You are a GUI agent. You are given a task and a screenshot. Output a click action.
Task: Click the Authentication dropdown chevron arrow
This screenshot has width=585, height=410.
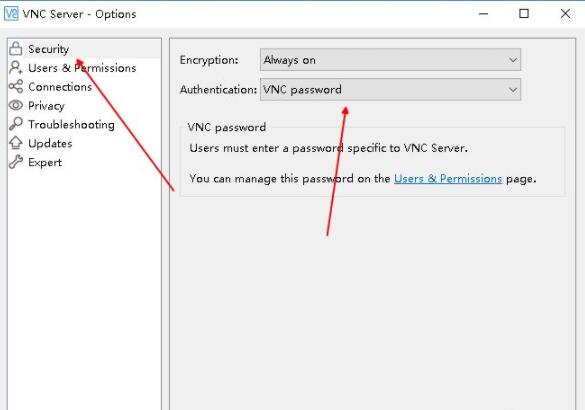click(x=513, y=90)
